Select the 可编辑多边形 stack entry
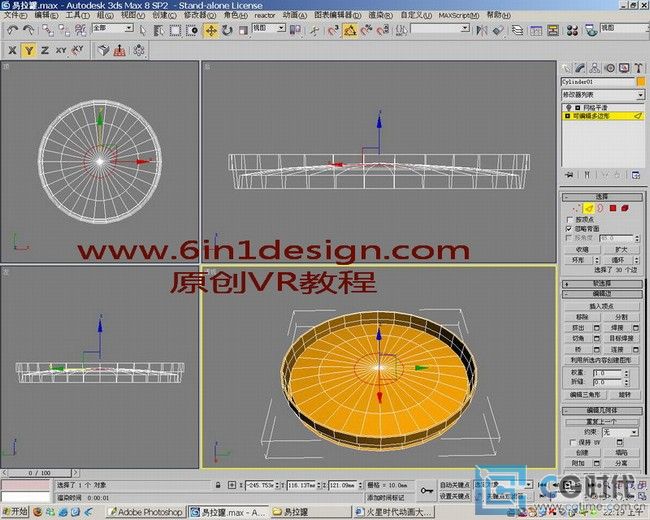The image size is (650, 520). point(604,117)
